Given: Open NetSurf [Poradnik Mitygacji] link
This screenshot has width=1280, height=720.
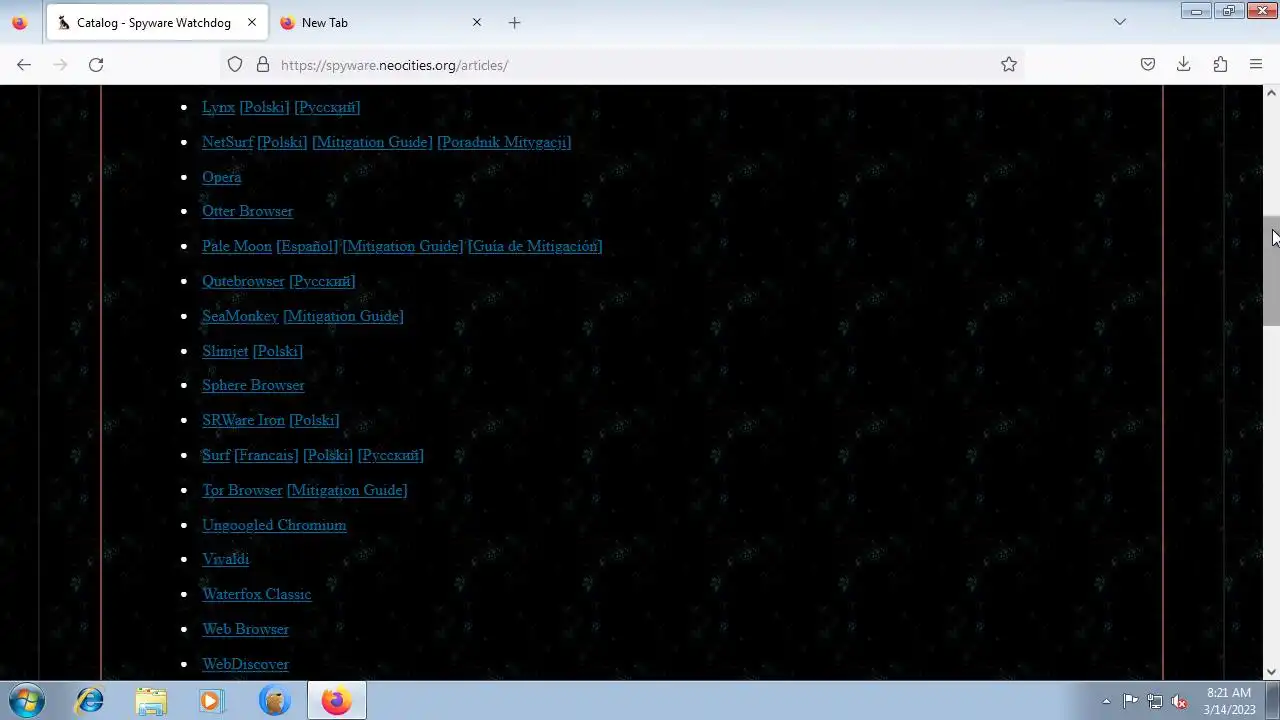Looking at the screenshot, I should click(504, 142).
